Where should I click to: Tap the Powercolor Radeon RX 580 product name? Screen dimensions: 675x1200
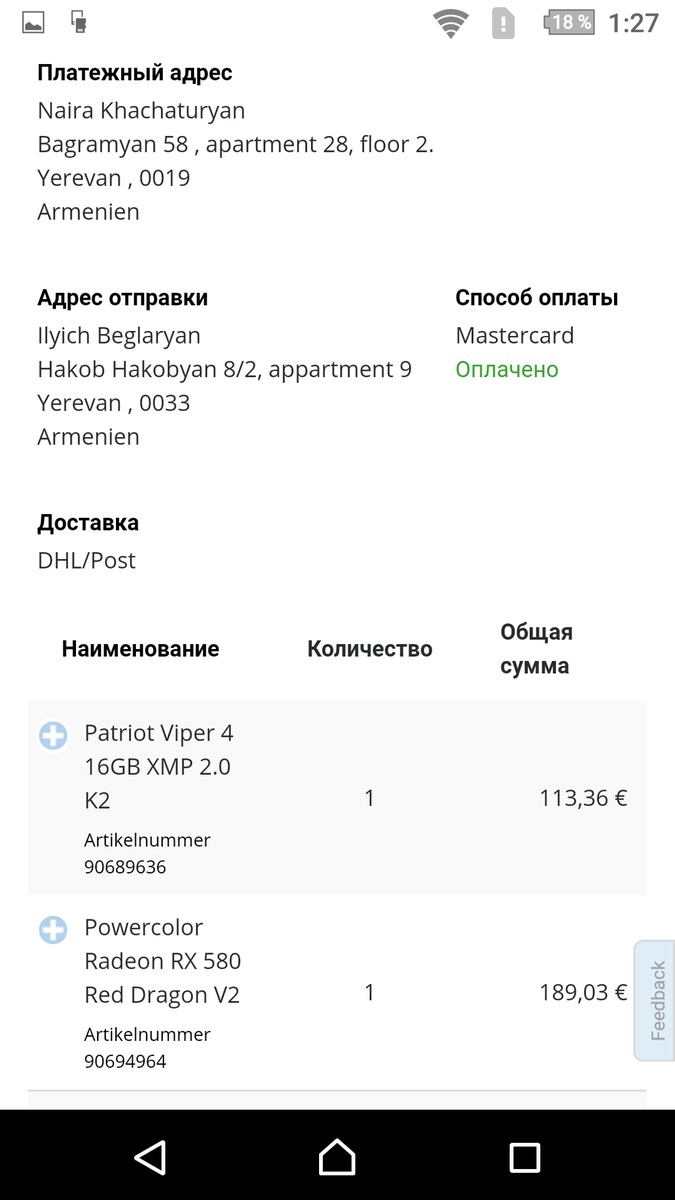click(162, 961)
